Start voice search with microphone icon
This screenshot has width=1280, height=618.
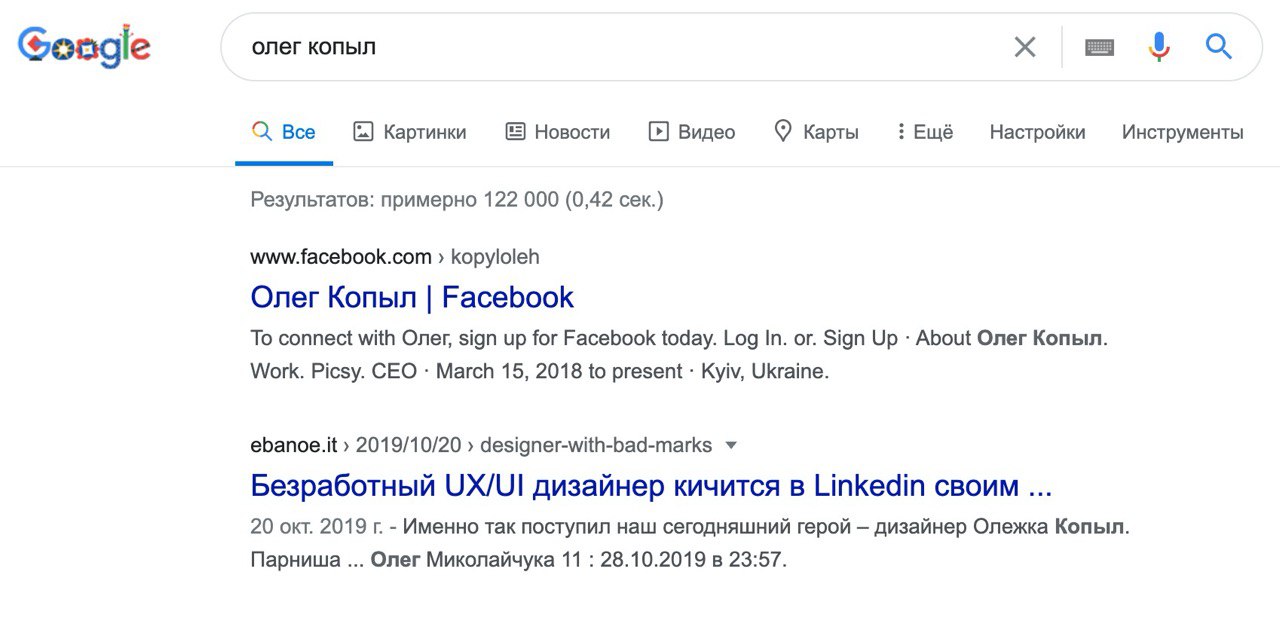(1159, 47)
